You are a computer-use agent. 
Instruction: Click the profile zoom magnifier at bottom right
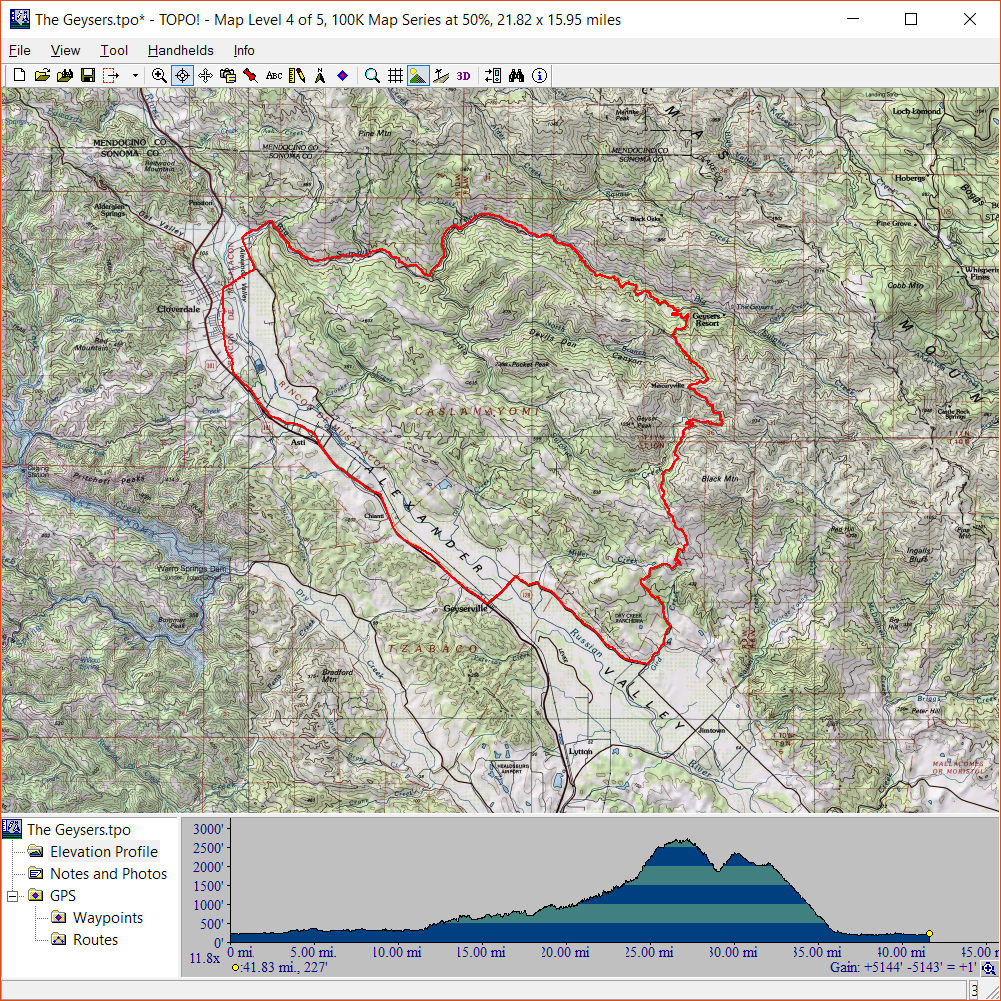(989, 968)
